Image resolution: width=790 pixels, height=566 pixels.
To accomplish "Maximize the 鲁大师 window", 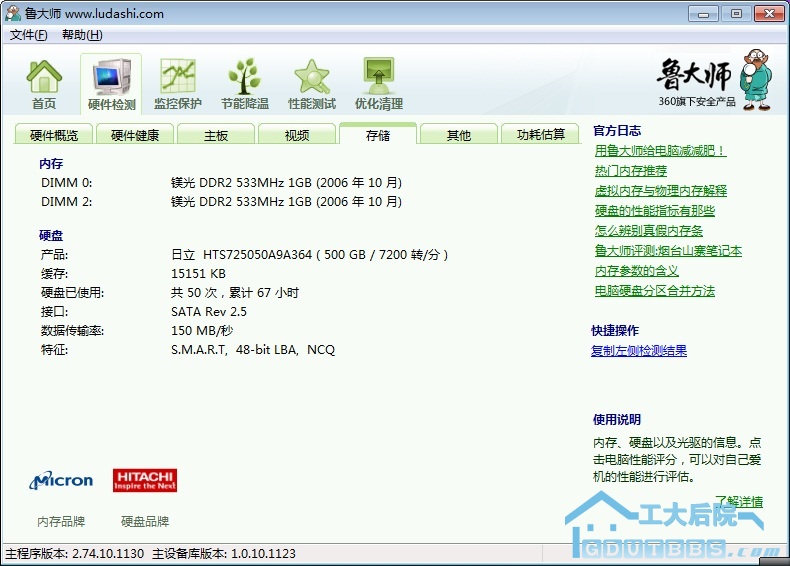I will [736, 14].
